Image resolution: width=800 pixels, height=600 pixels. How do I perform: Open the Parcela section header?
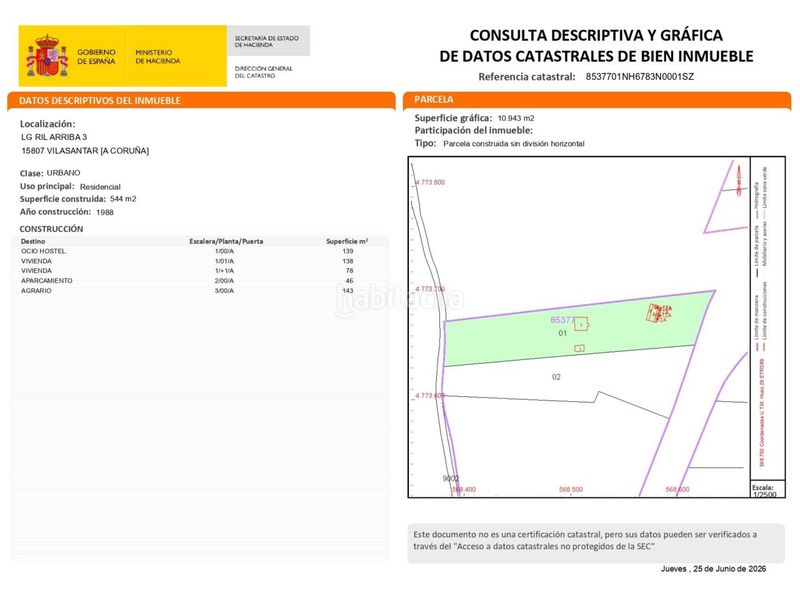[597, 99]
